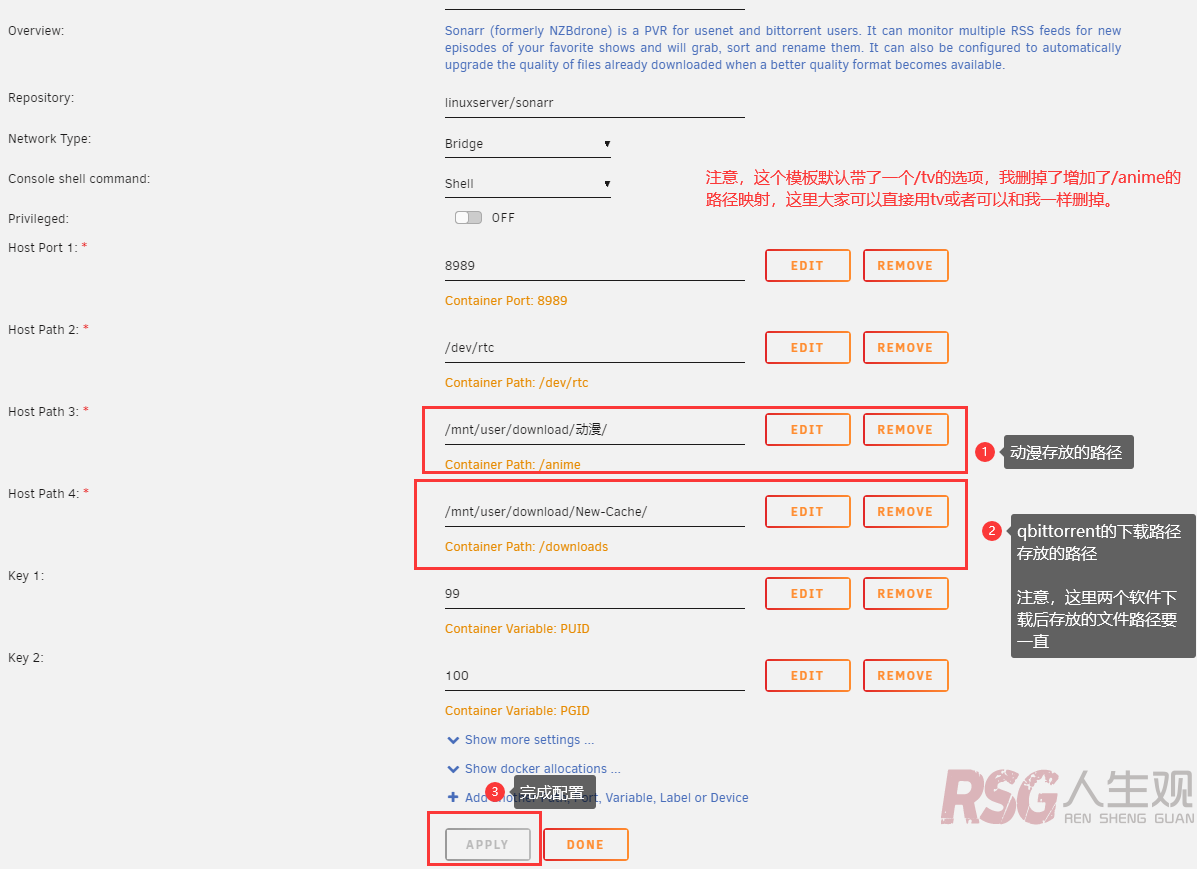This screenshot has width=1197, height=869.
Task: Click Container Variable: PGID text
Action: click(x=517, y=711)
